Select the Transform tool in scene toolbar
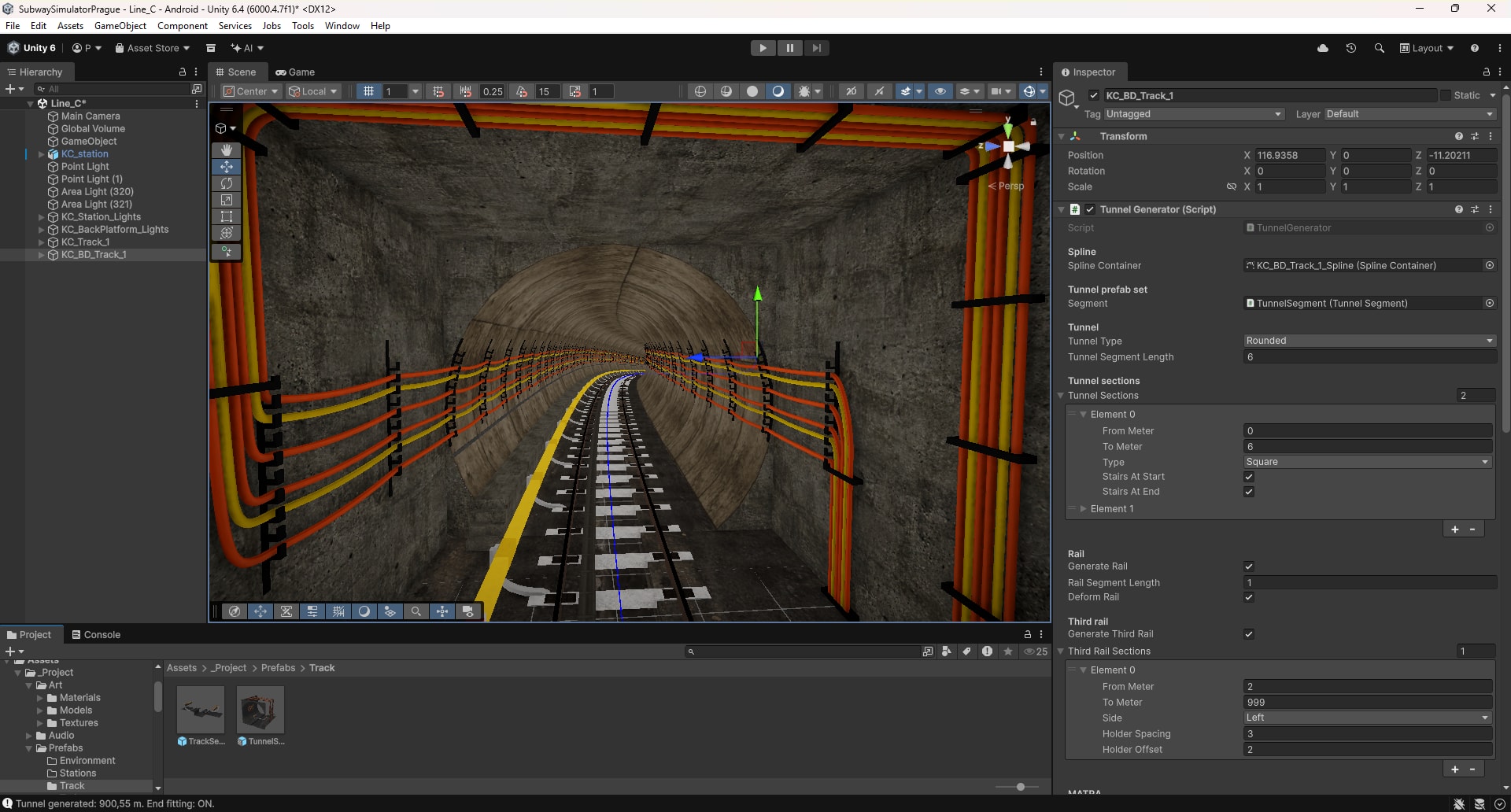This screenshot has width=1511, height=812. pos(227,233)
